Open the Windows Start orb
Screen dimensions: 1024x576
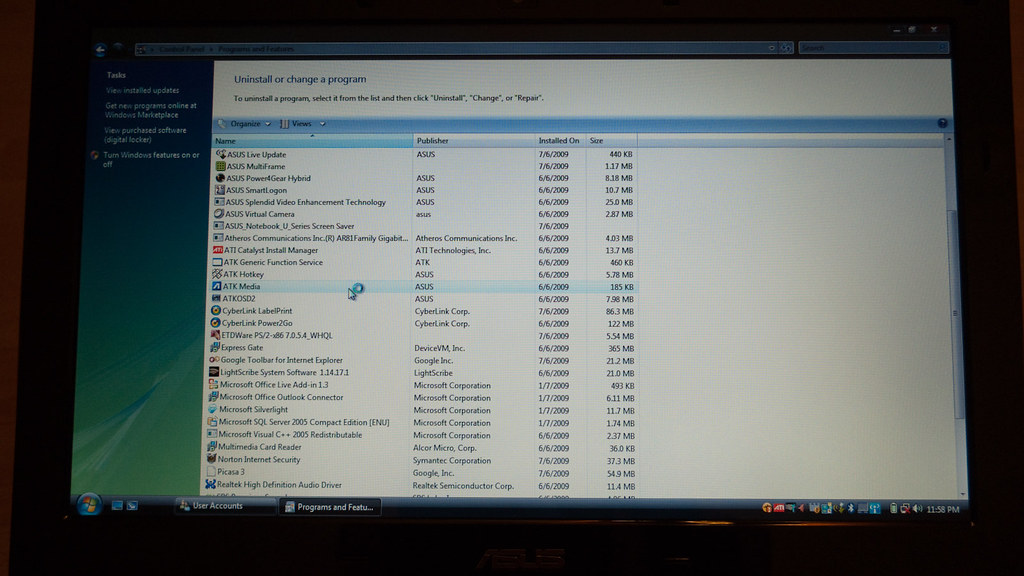(x=89, y=505)
